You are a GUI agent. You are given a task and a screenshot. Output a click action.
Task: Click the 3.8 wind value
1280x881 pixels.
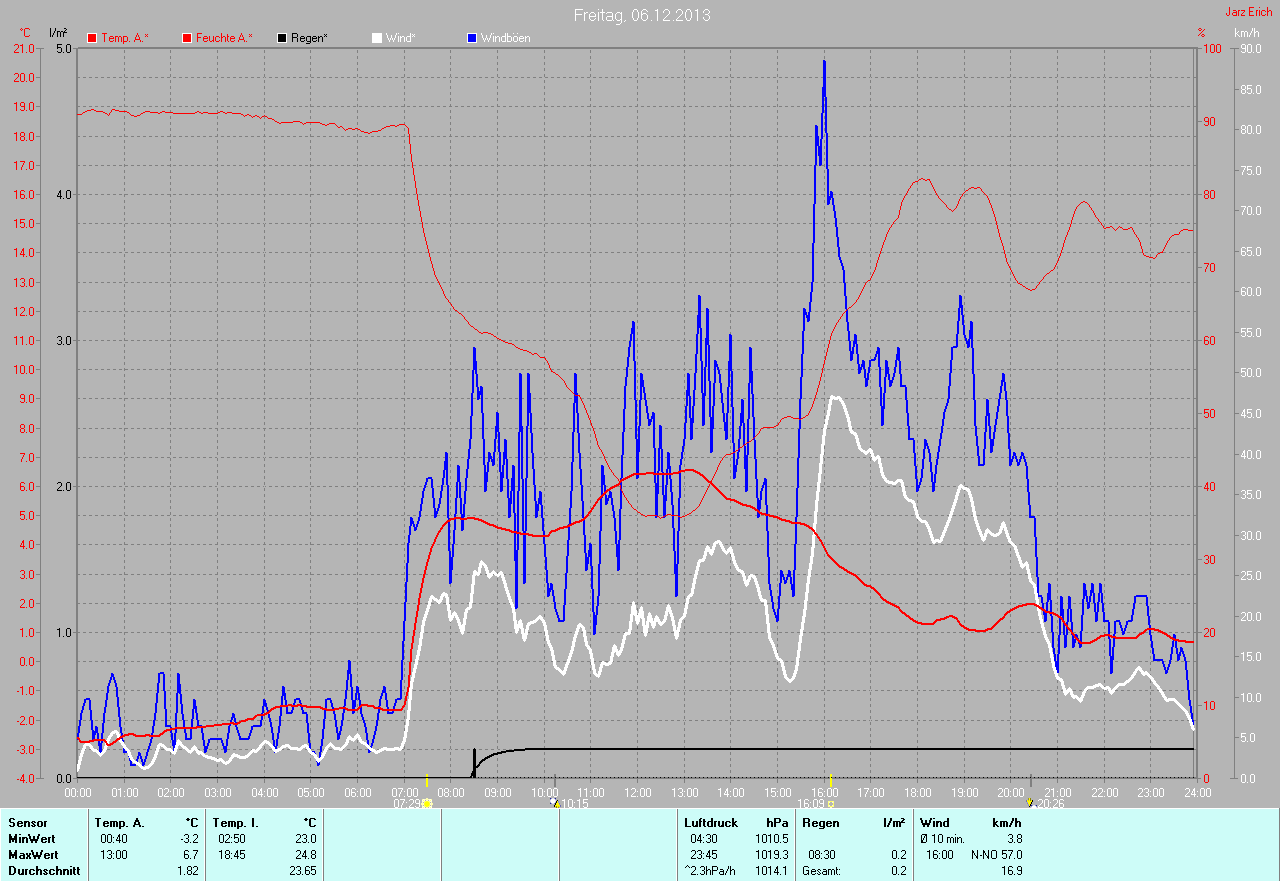pyautogui.click(x=1013, y=839)
